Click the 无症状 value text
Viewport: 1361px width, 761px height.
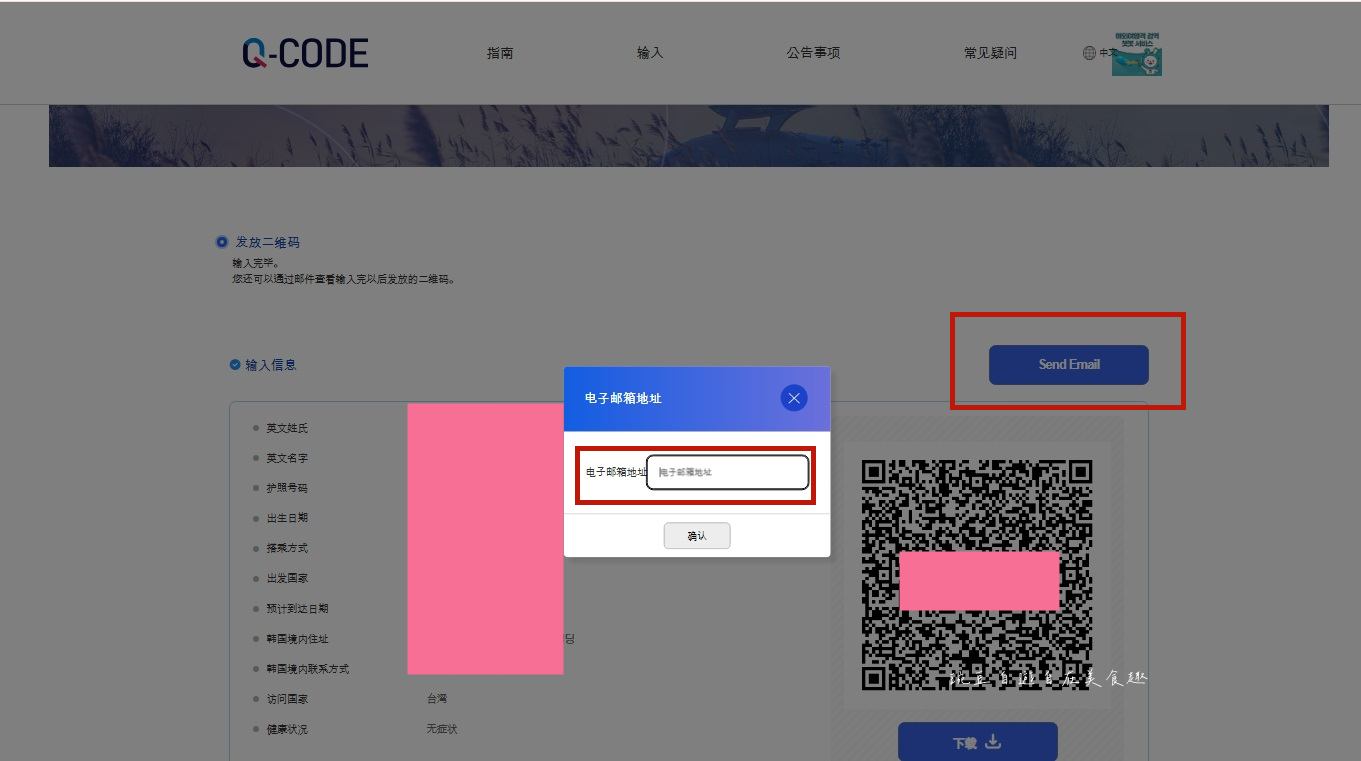tap(442, 729)
